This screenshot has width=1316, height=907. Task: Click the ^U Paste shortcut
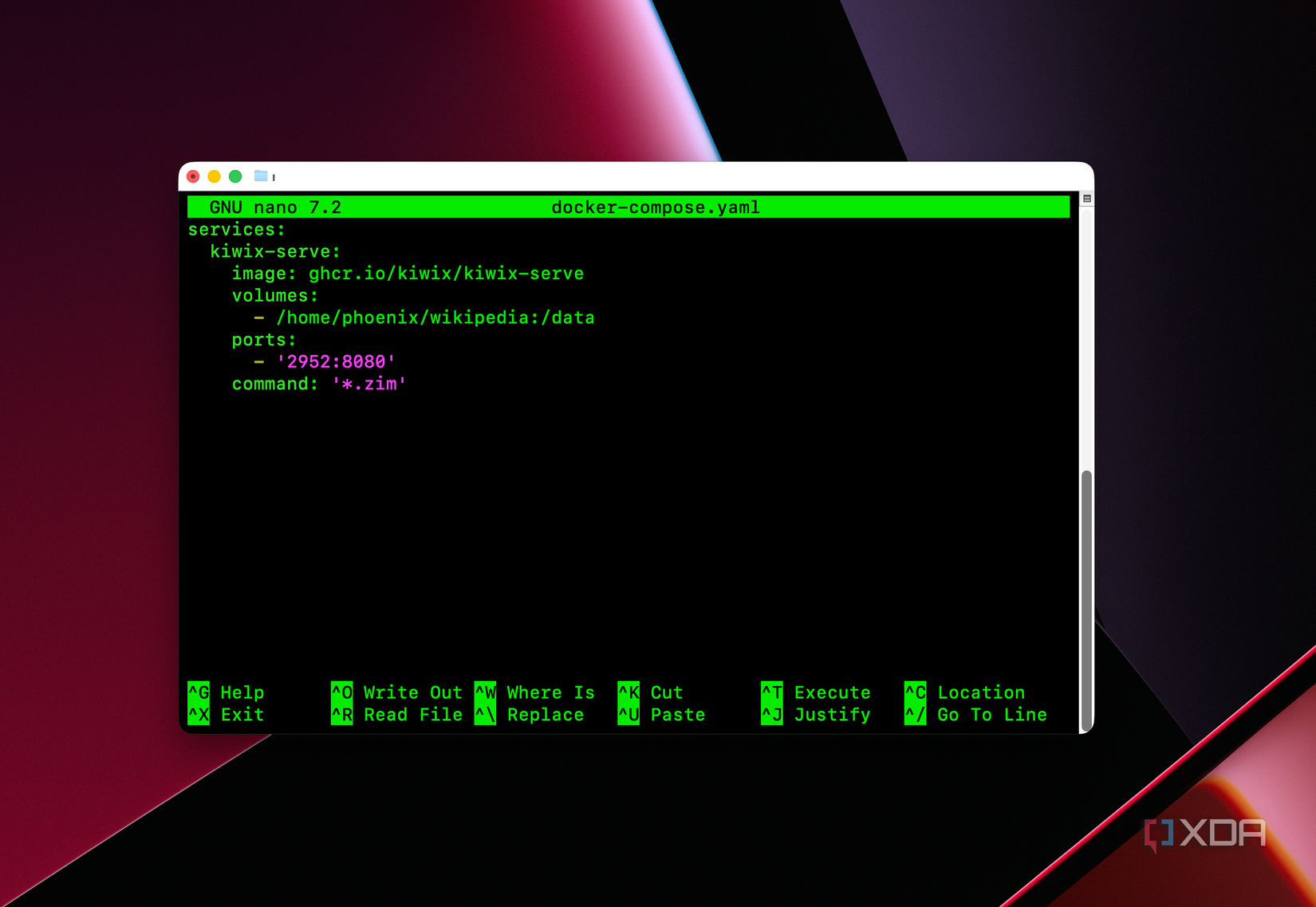(662, 715)
